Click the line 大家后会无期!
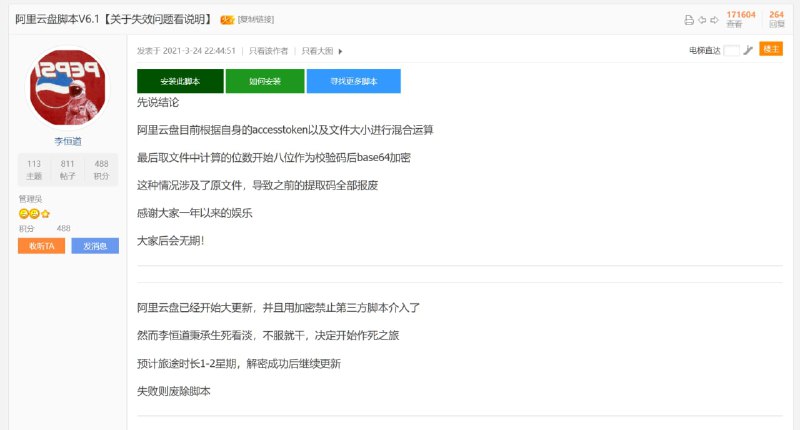The image size is (800, 430). (x=170, y=241)
